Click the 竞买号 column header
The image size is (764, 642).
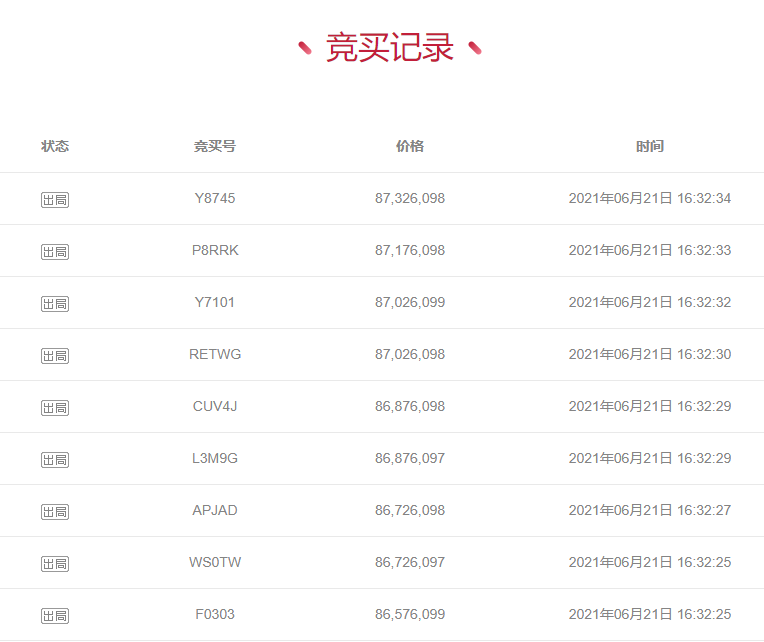point(215,146)
